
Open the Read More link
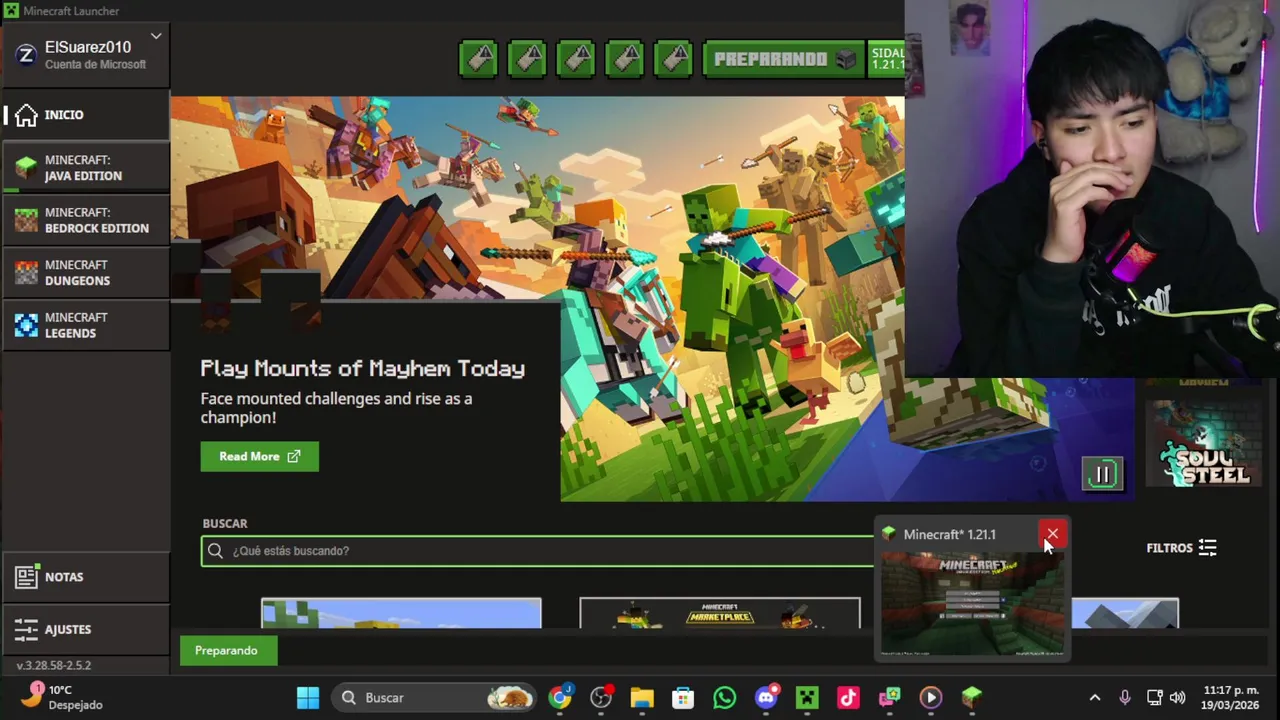[x=259, y=456]
